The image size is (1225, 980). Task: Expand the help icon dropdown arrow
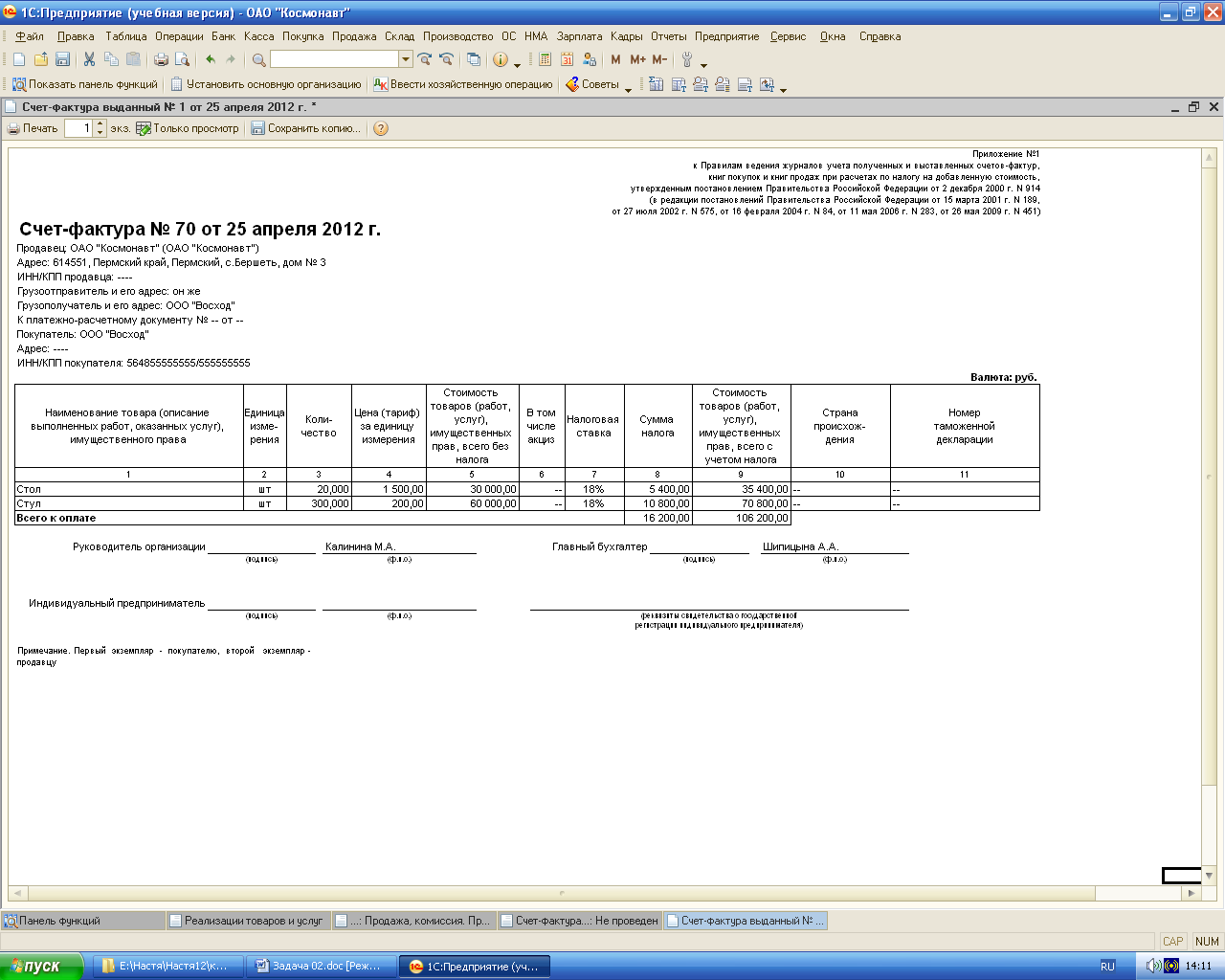tap(518, 63)
